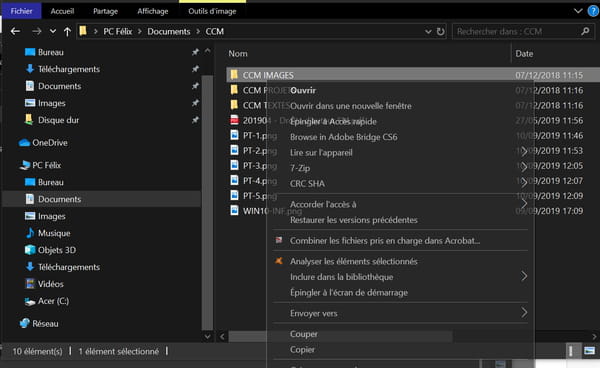Click PC Félix in the breadcrumb path

[x=117, y=31]
